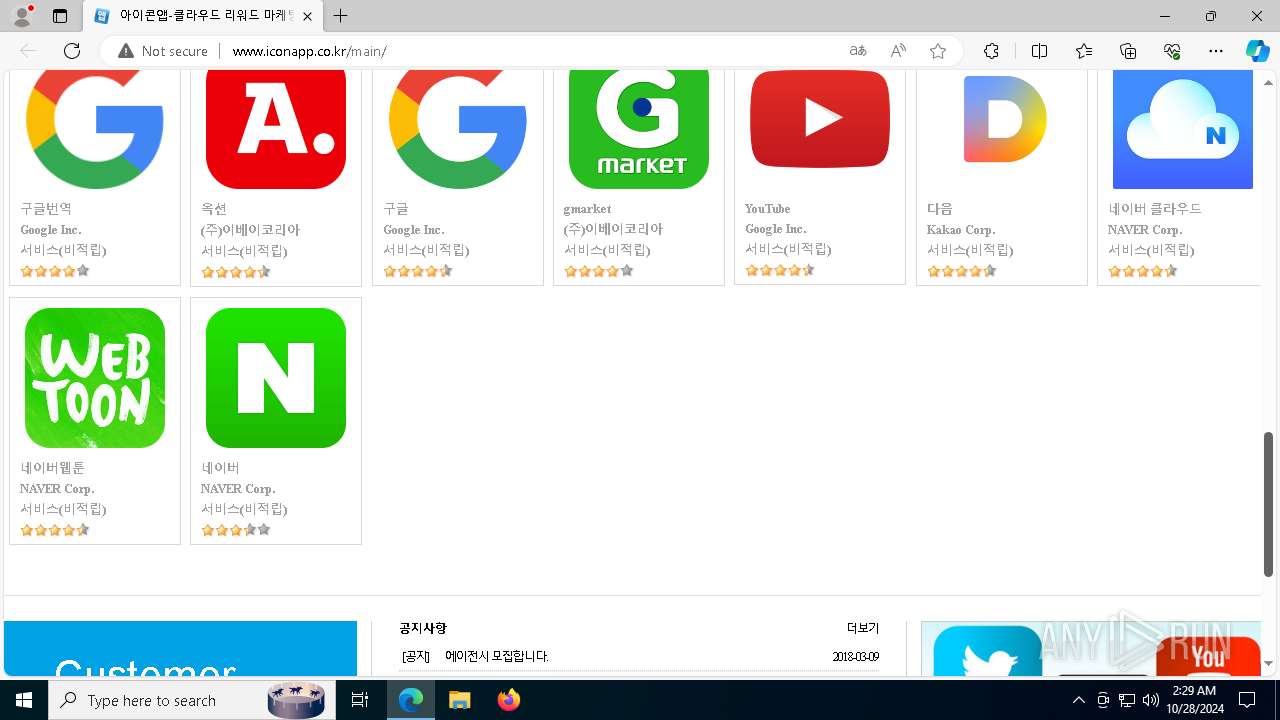Click the scrollbar down arrow
The height and width of the screenshot is (720, 1280).
click(x=1269, y=664)
